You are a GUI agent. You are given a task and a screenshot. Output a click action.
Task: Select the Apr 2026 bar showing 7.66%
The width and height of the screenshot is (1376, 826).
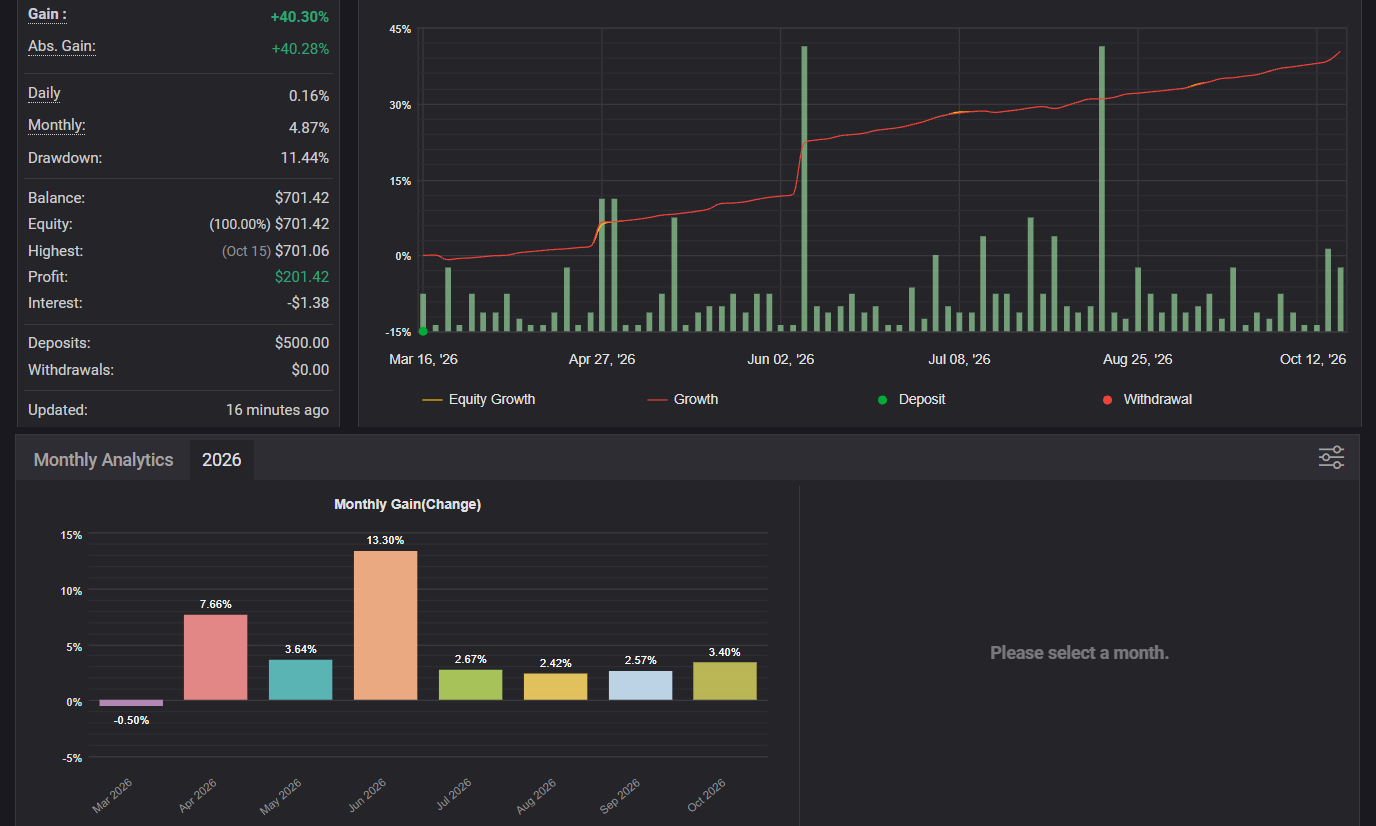[x=216, y=657]
